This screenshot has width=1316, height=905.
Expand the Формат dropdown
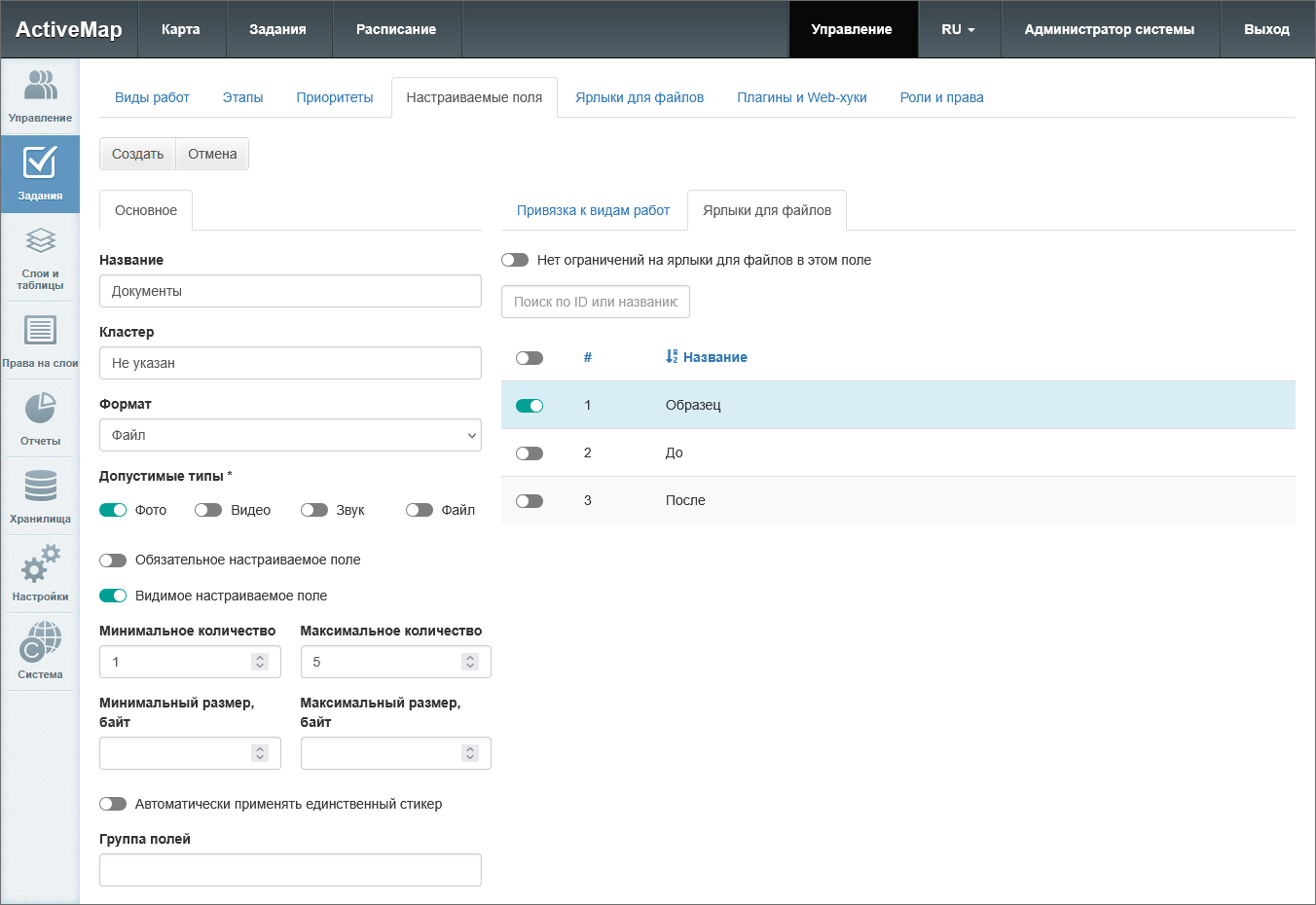290,435
